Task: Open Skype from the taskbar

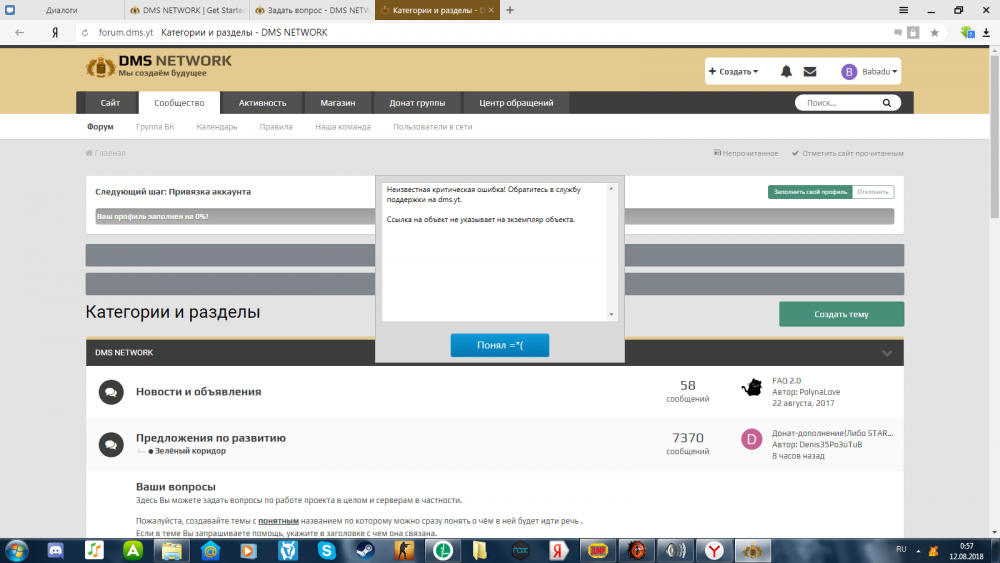Action: [326, 550]
